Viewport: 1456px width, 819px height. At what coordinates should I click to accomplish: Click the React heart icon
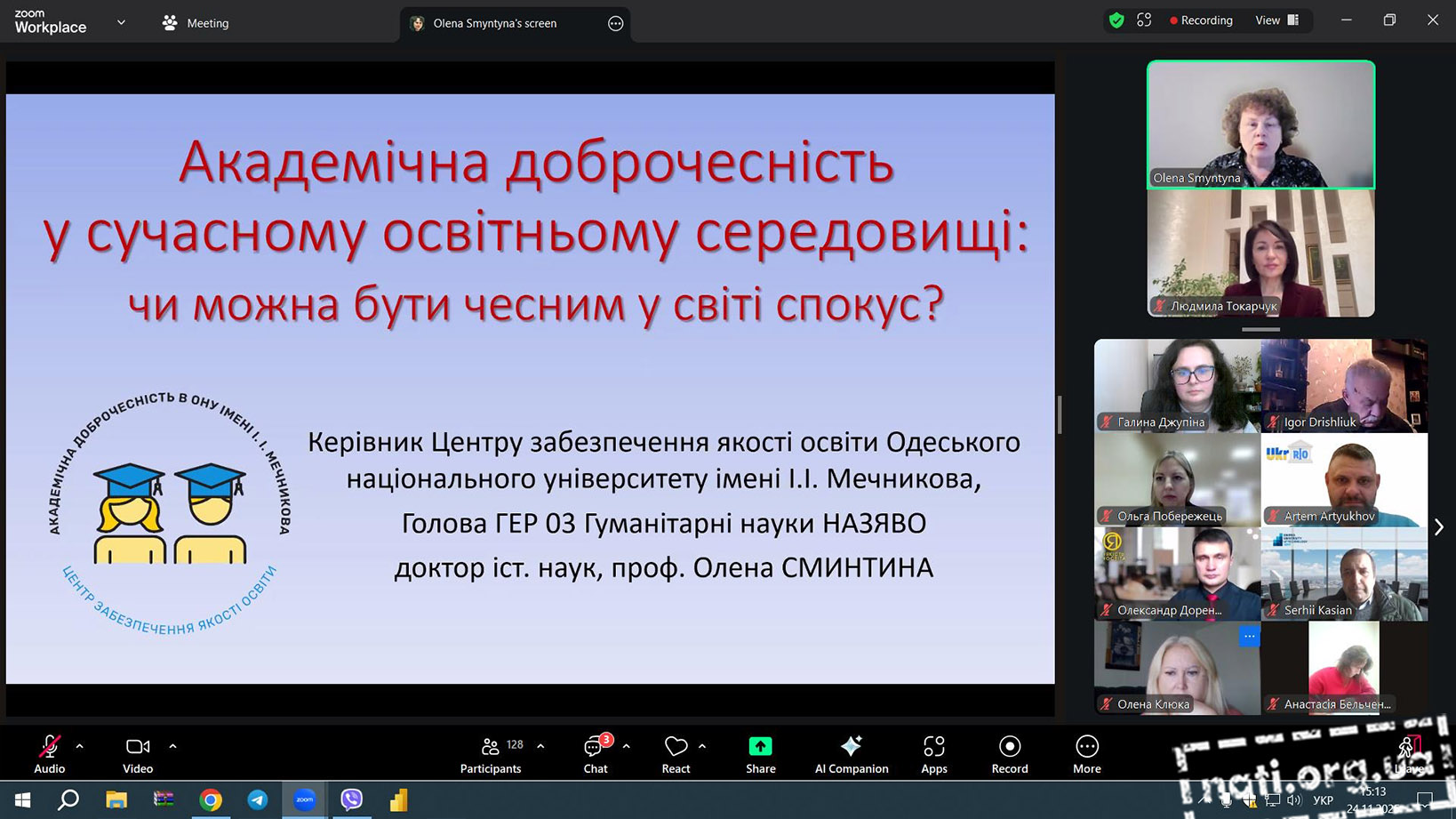[x=676, y=754]
